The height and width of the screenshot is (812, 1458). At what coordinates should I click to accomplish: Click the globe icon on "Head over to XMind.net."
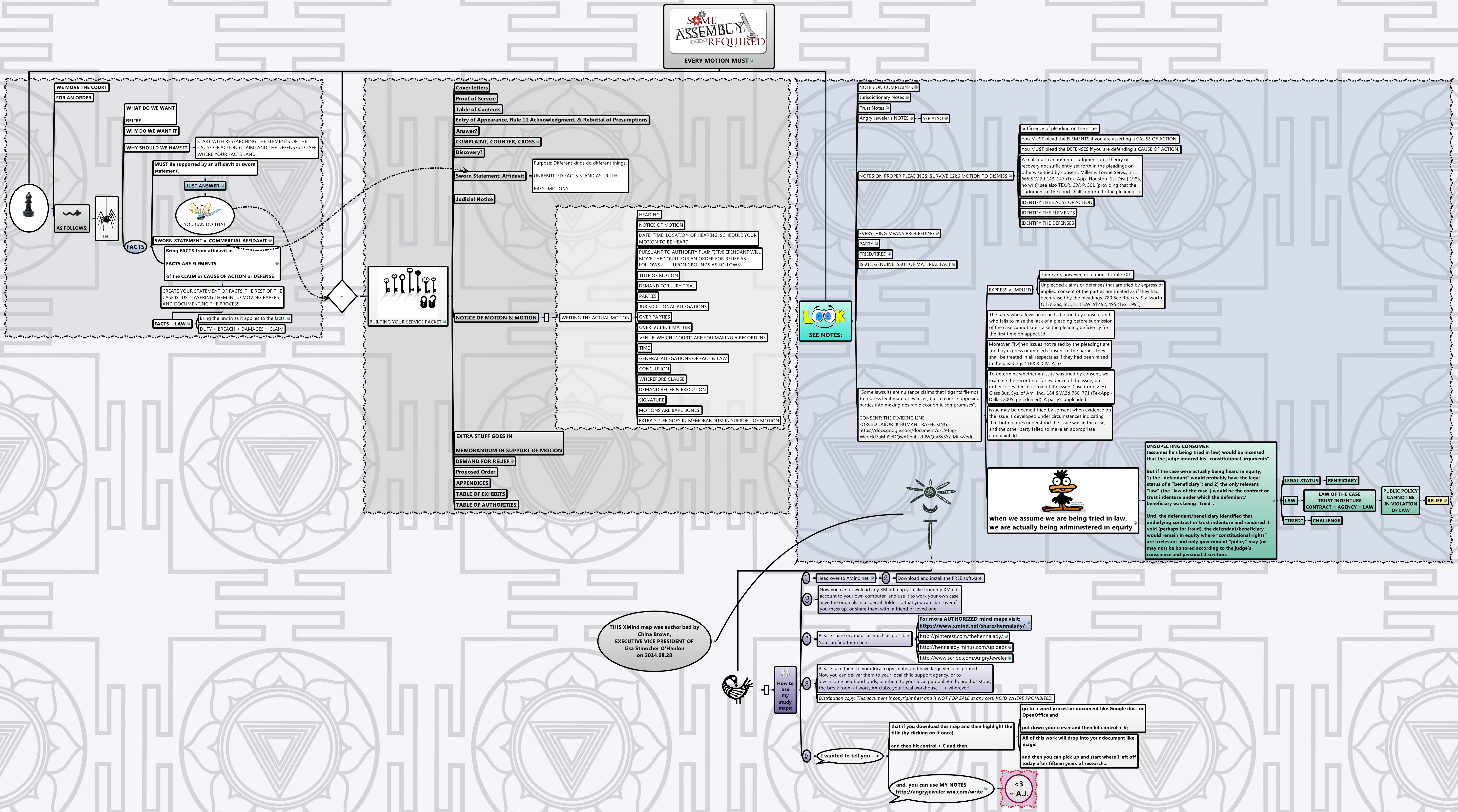coord(872,578)
